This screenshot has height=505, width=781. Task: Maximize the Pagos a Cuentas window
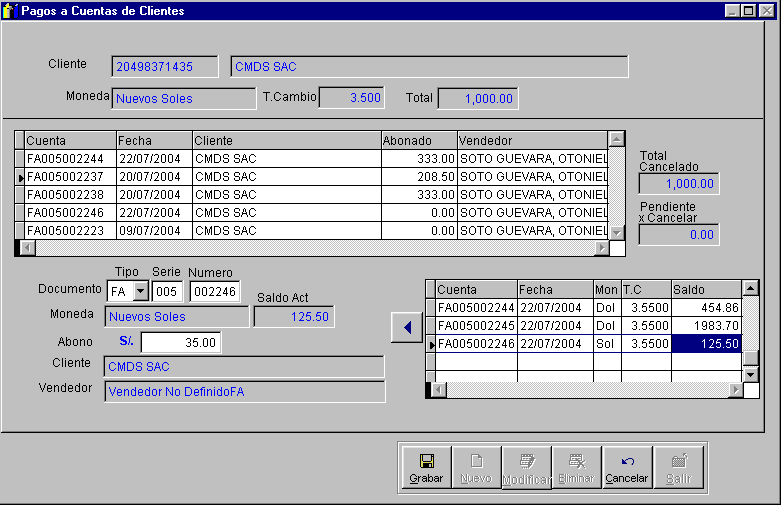(749, 10)
